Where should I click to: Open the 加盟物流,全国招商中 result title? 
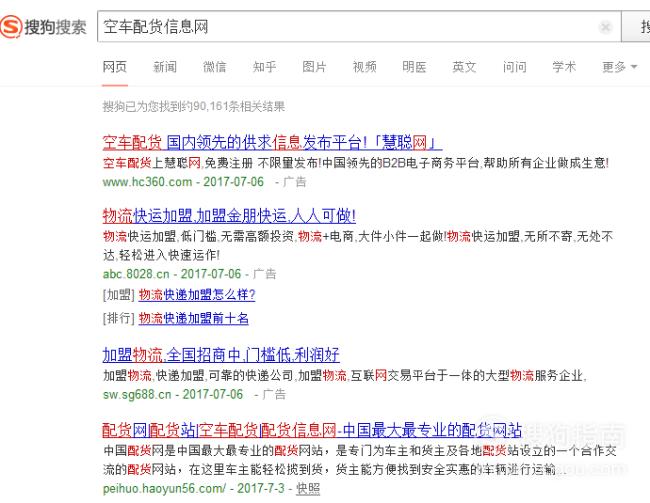221,355
